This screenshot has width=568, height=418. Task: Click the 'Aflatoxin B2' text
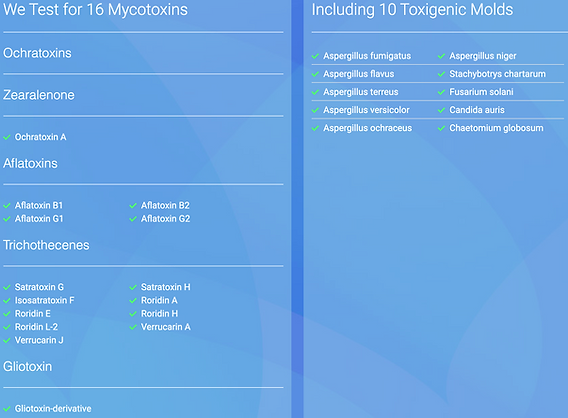(x=165, y=205)
